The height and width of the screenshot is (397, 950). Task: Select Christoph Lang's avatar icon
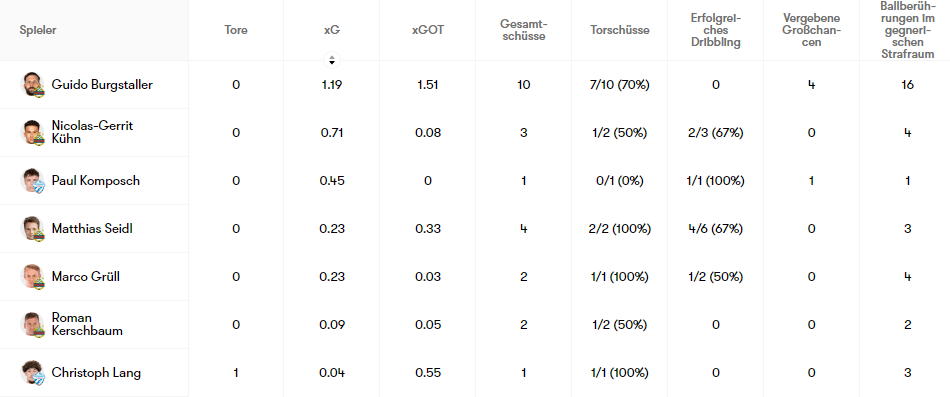point(33,372)
